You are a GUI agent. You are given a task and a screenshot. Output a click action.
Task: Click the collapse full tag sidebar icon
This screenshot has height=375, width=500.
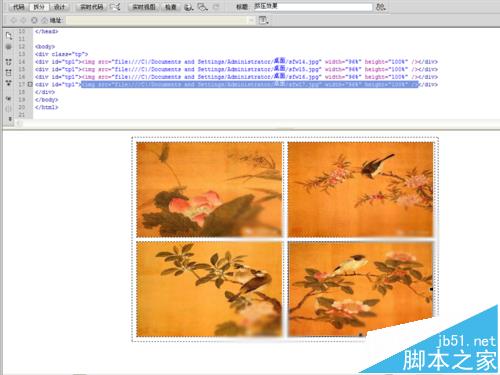[9, 62]
